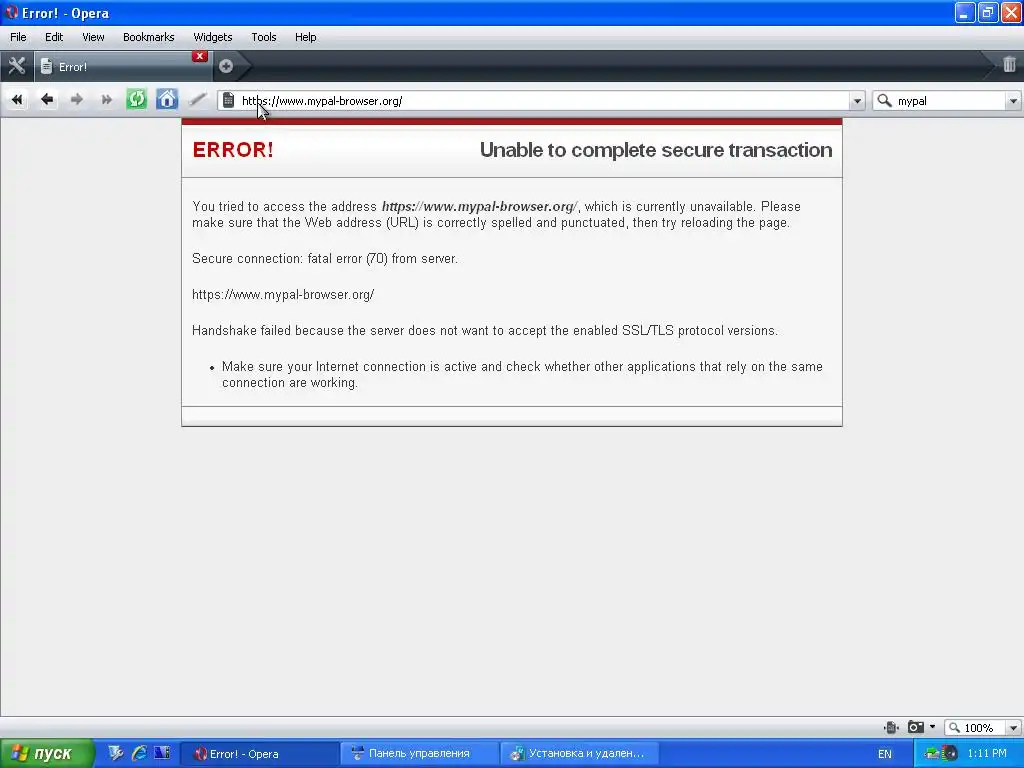Click the red ERROR! heading
This screenshot has height=768, width=1024.
(x=232, y=150)
